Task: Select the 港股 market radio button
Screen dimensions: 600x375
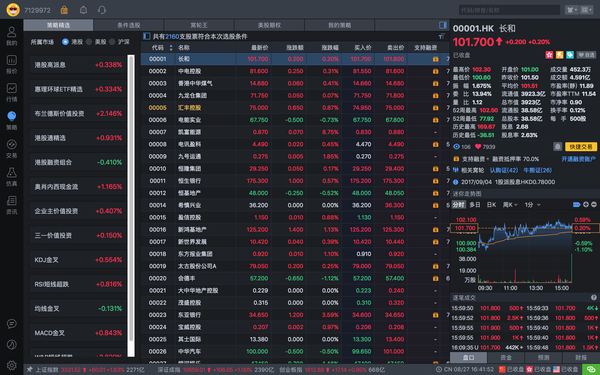Action: 65,42
